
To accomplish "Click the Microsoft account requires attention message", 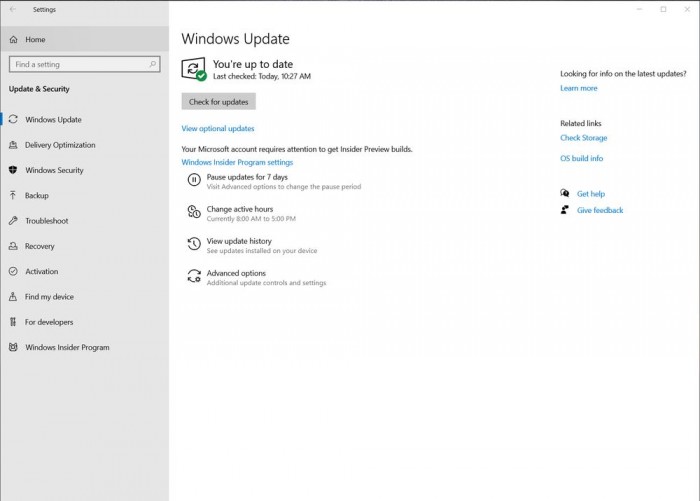I will [297, 149].
